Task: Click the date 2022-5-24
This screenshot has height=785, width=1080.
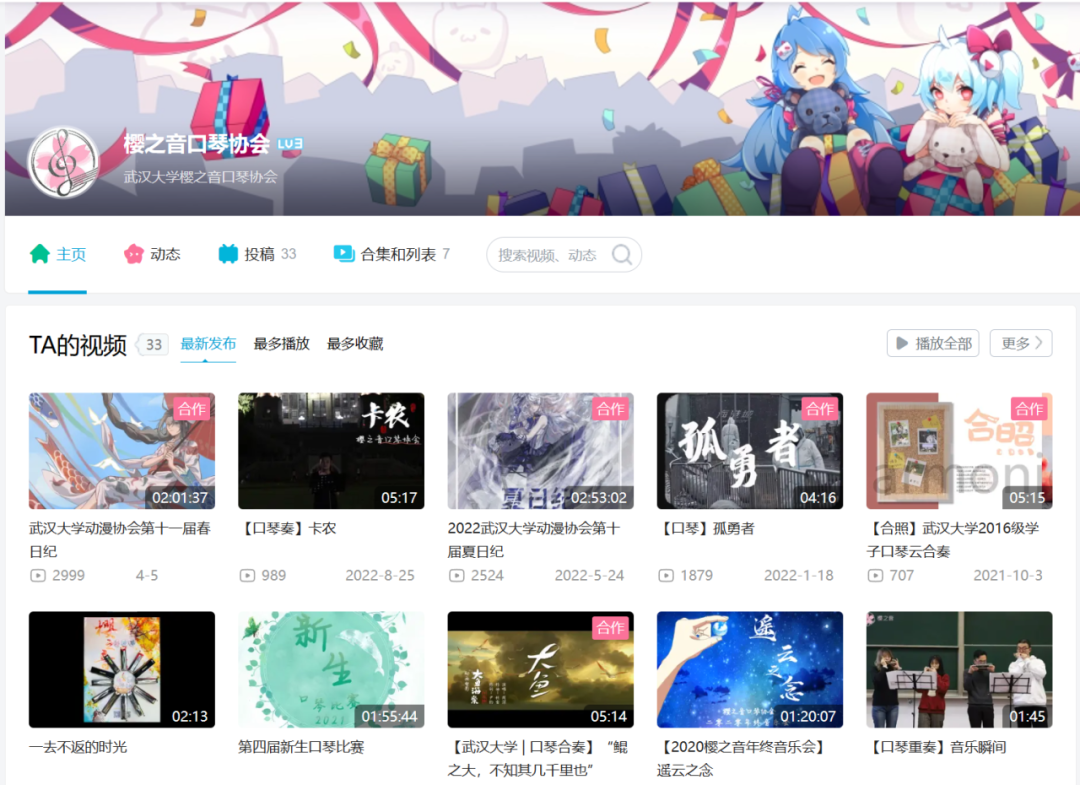Action: [590, 576]
